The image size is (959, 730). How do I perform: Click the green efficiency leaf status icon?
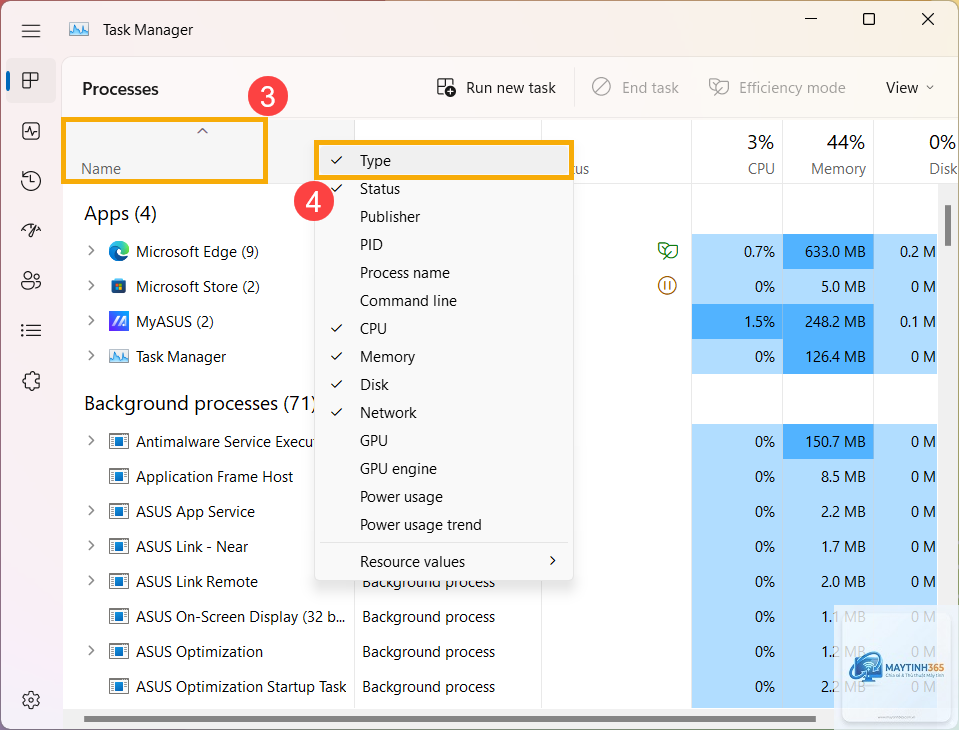pos(667,250)
